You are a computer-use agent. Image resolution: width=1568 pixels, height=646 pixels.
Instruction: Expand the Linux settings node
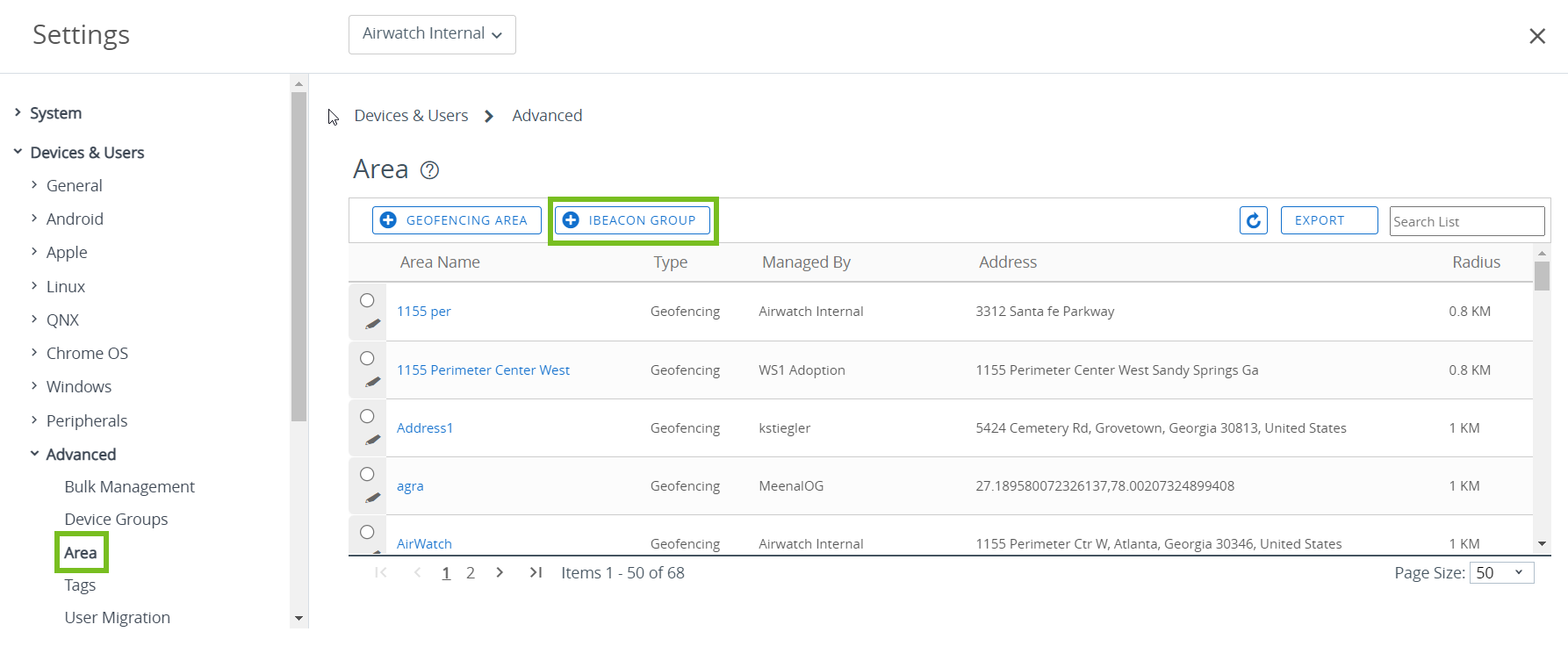coord(34,286)
